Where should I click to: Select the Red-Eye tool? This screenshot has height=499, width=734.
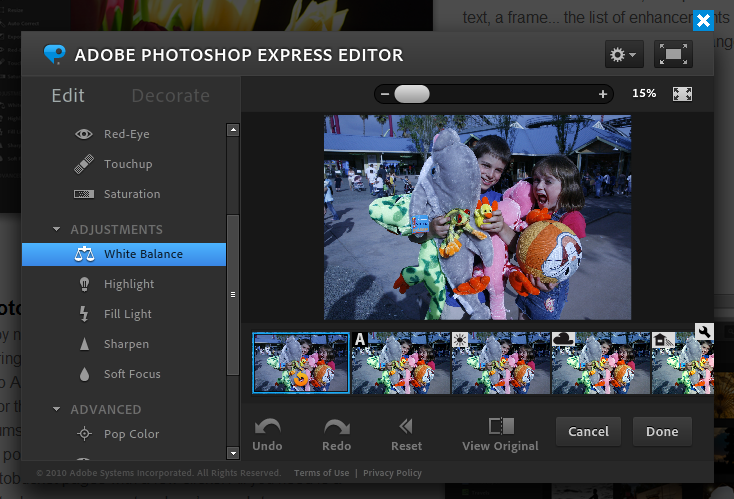pyautogui.click(x=126, y=134)
